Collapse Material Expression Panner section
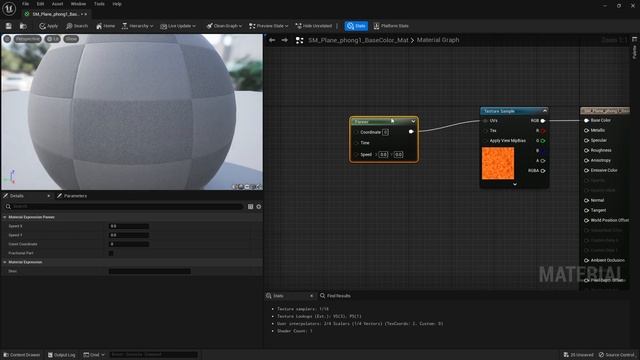The image size is (640, 360). [x=5, y=217]
